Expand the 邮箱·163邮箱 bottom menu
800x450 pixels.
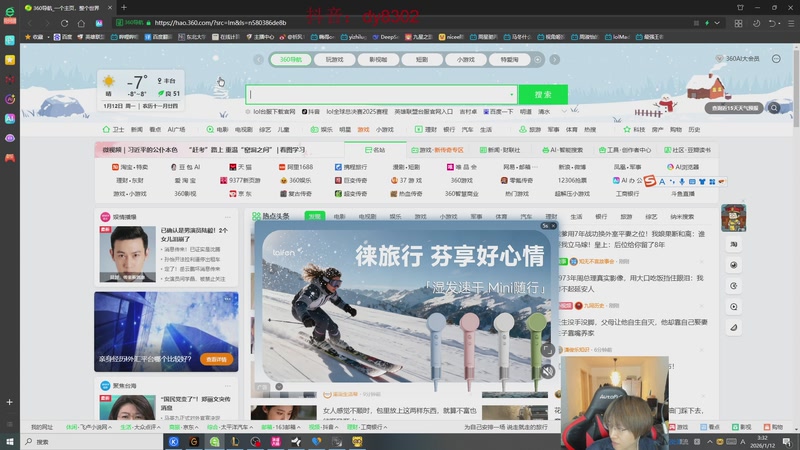pos(281,427)
